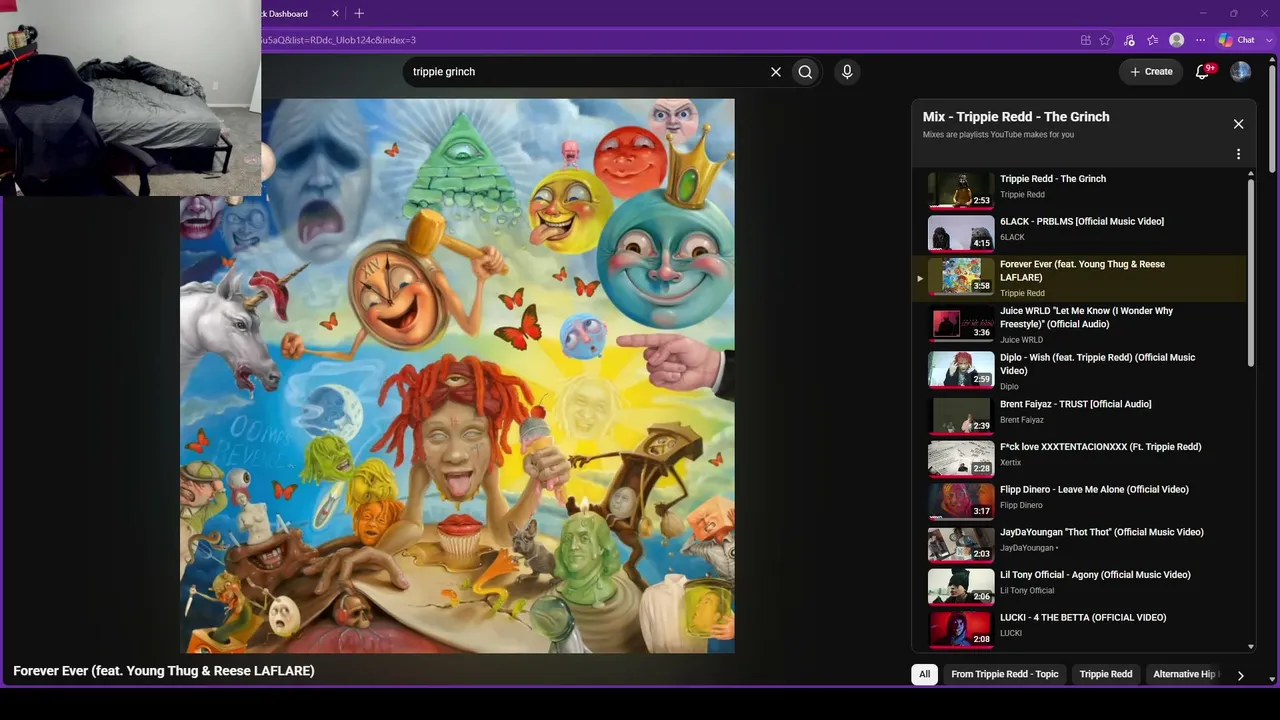Open 'Lil Tony Official - Agony' title

[x=1095, y=575]
